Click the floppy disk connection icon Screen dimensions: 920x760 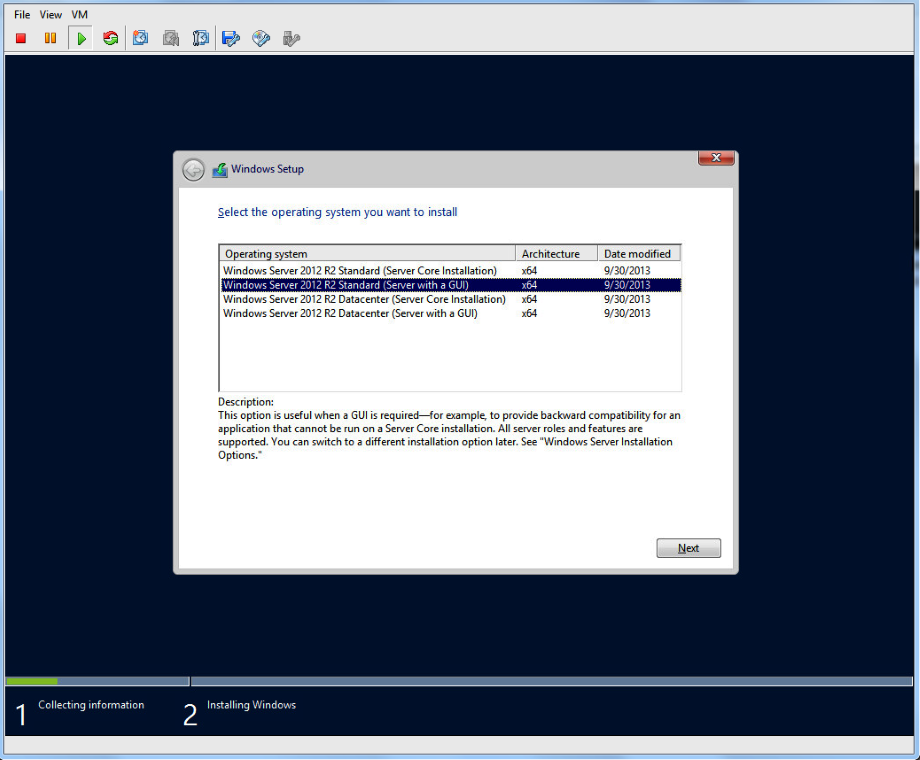click(231, 39)
